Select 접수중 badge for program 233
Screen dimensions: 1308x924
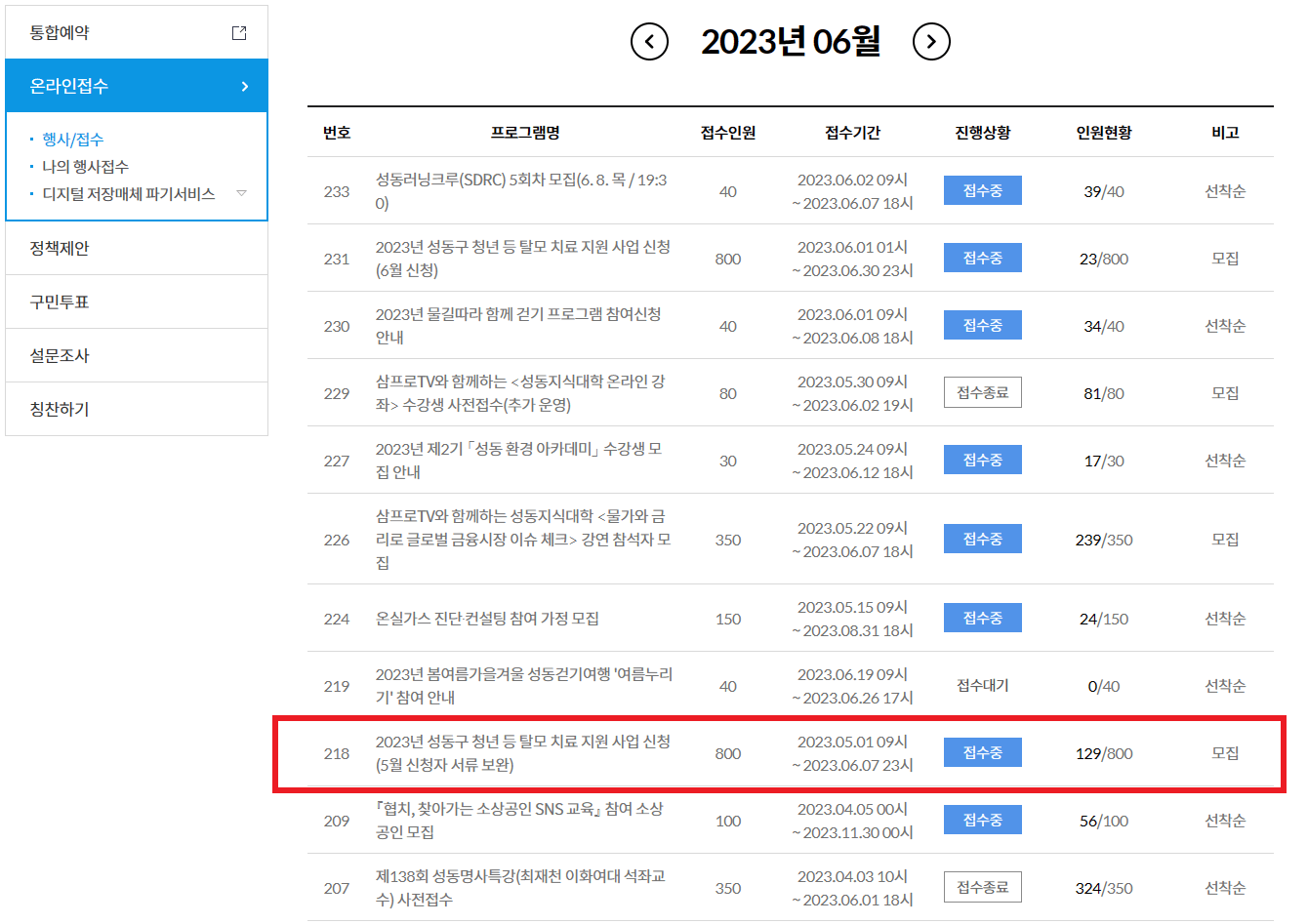[x=982, y=190]
